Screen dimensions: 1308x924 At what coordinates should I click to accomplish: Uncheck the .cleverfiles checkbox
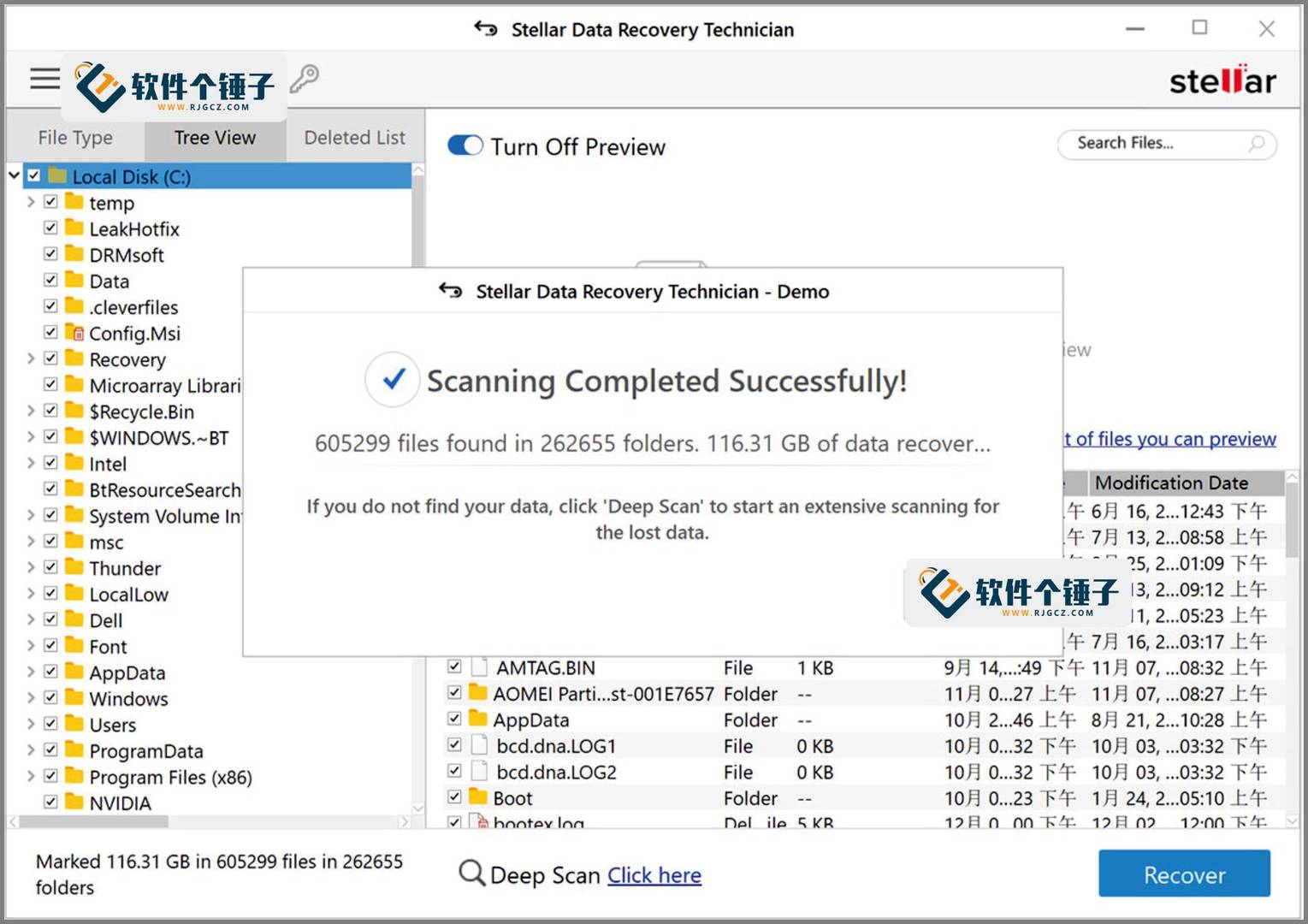[x=50, y=306]
